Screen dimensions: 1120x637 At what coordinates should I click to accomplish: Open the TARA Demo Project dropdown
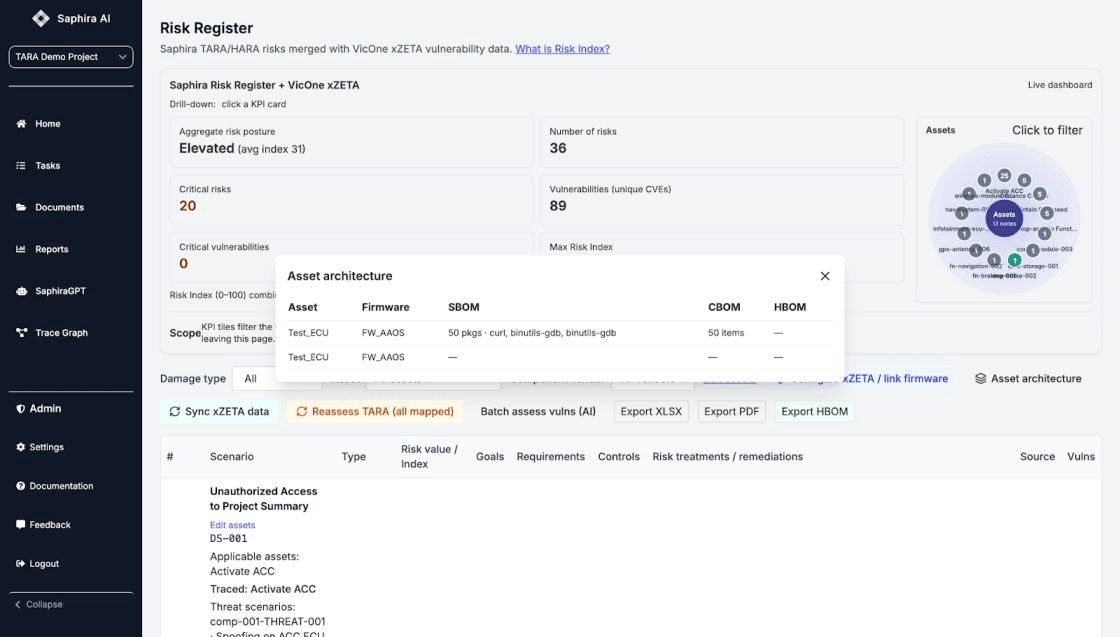tap(71, 57)
